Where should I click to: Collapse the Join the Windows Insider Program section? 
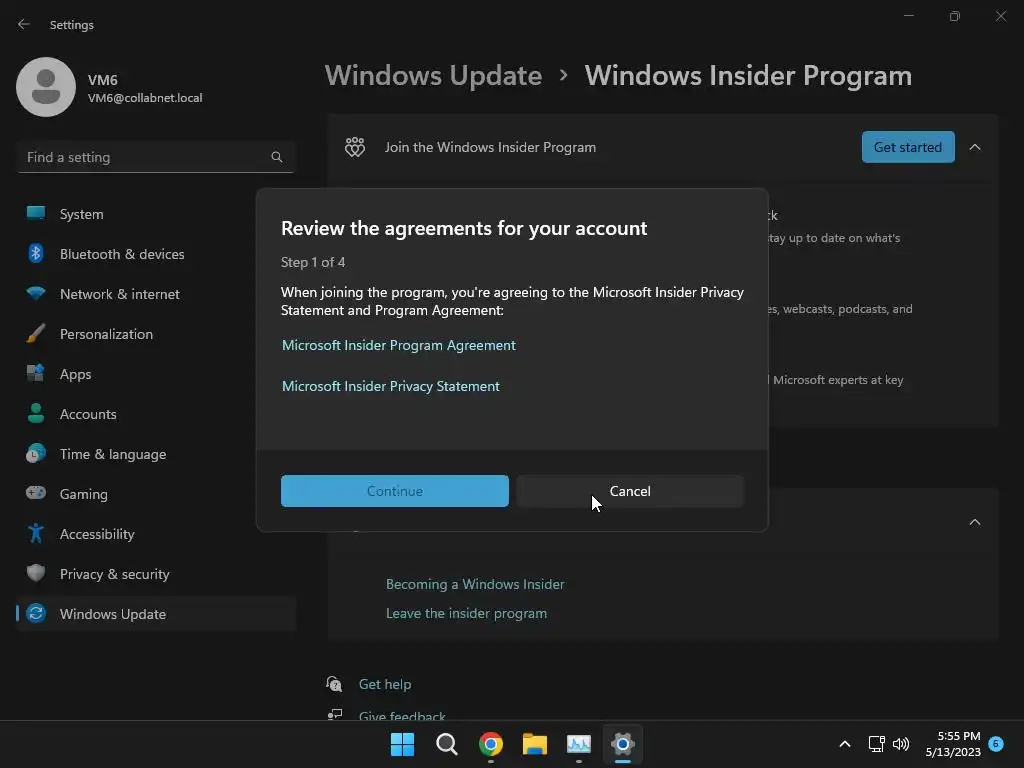pyautogui.click(x=974, y=147)
